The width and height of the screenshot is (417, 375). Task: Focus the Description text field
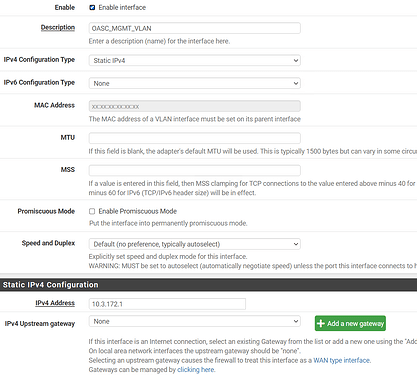tap(195, 28)
